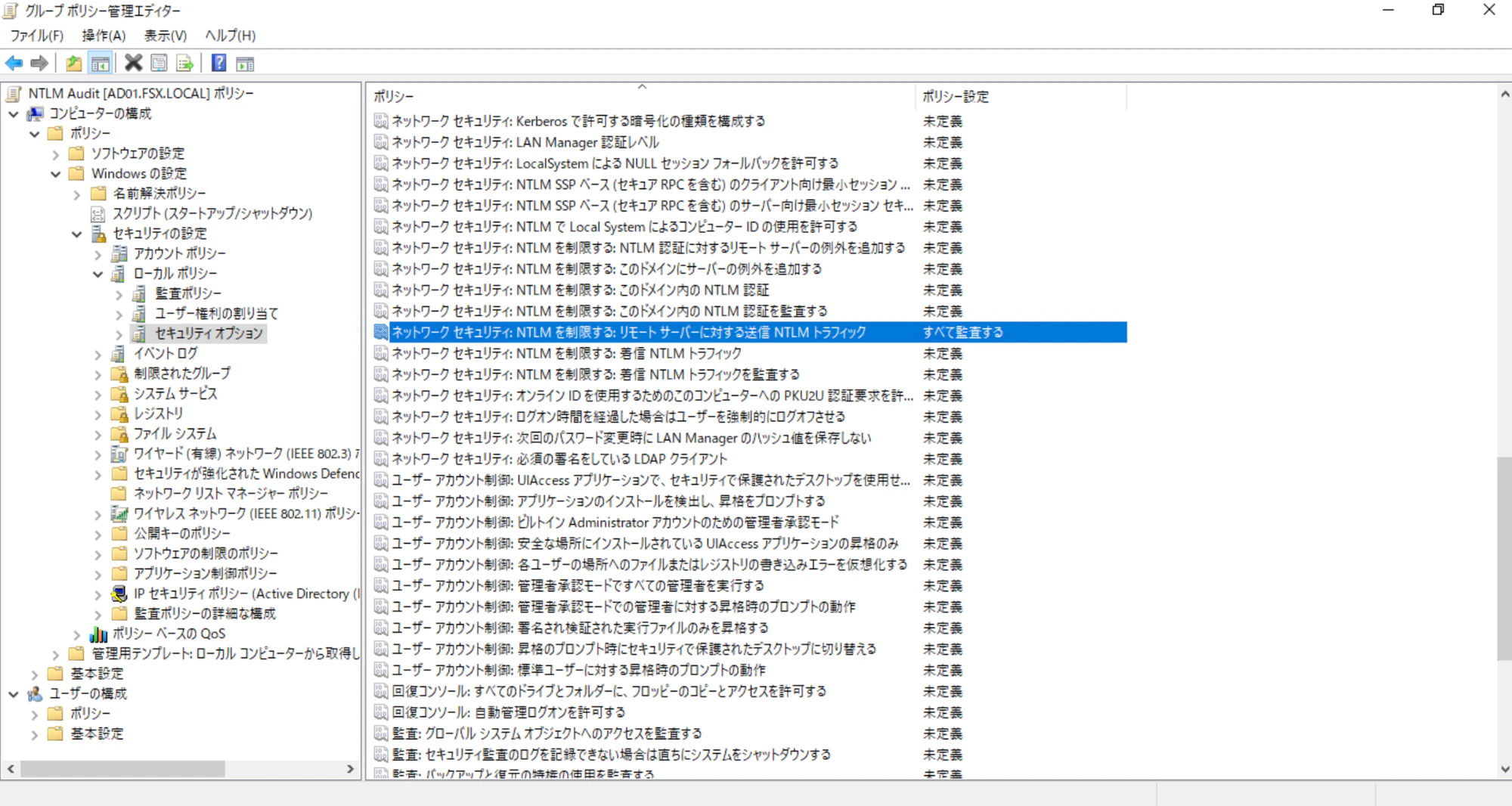Open properties via the toolbar icon
The width and height of the screenshot is (1512, 806).
159,64
